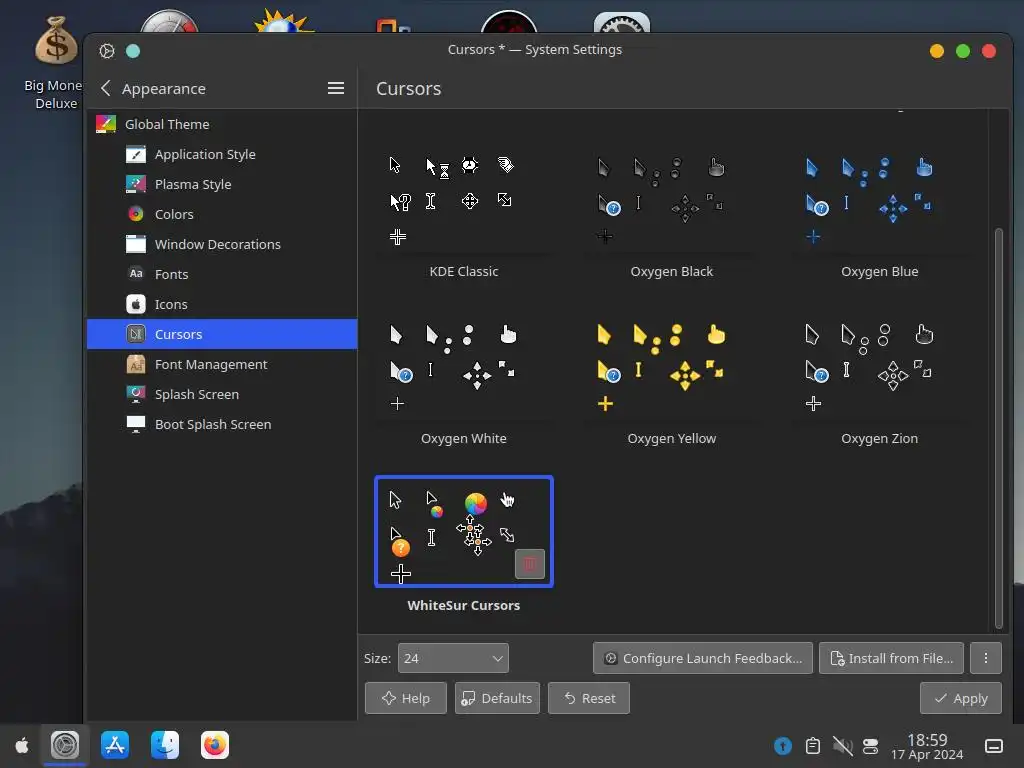This screenshot has height=768, width=1024.
Task: Open Splash Screen icon
Action: [136, 394]
